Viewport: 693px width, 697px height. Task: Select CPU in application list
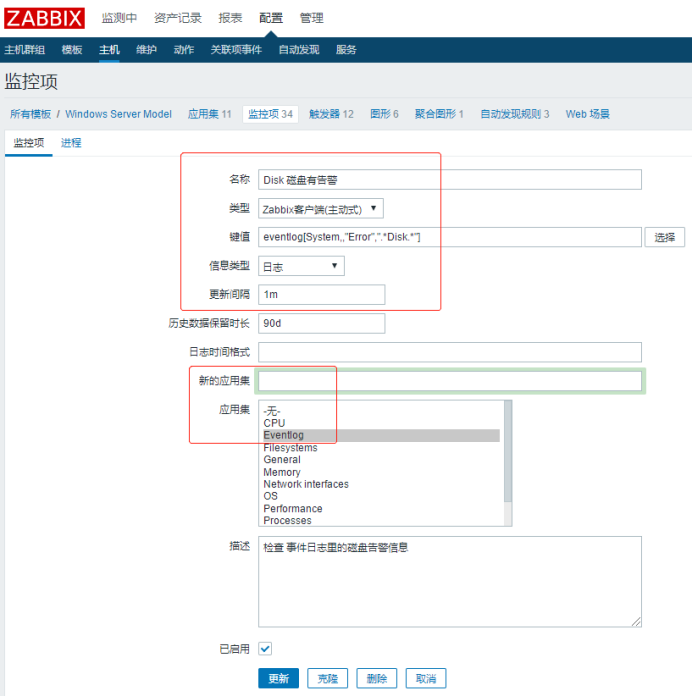(381, 423)
